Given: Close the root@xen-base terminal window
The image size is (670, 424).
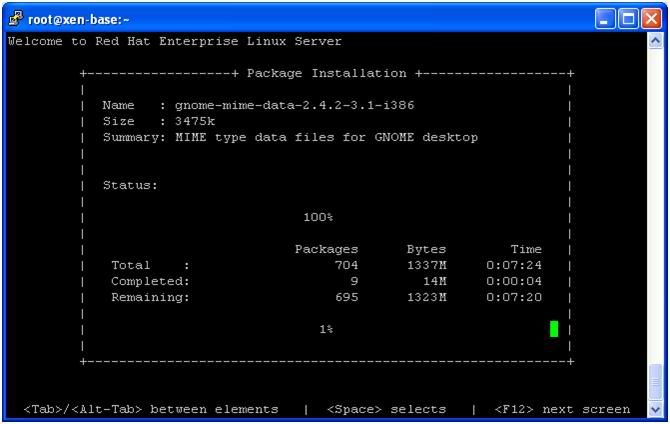Looking at the screenshot, I should coord(651,19).
